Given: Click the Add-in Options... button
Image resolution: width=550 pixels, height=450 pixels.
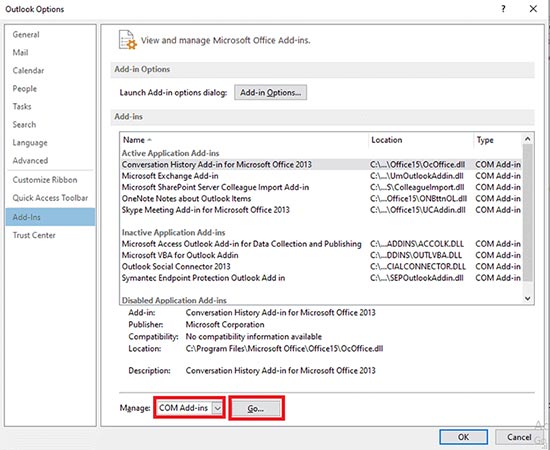Looking at the screenshot, I should (x=270, y=92).
